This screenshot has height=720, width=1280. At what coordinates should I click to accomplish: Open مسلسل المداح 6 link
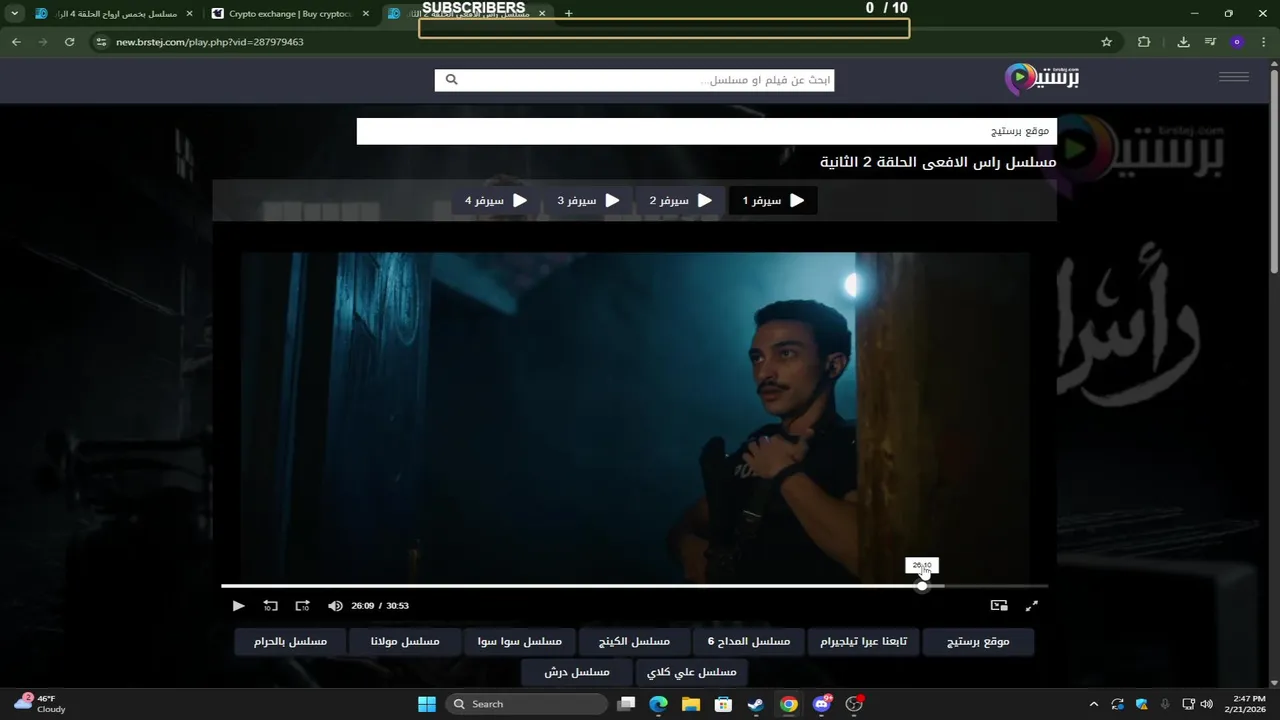(x=749, y=641)
